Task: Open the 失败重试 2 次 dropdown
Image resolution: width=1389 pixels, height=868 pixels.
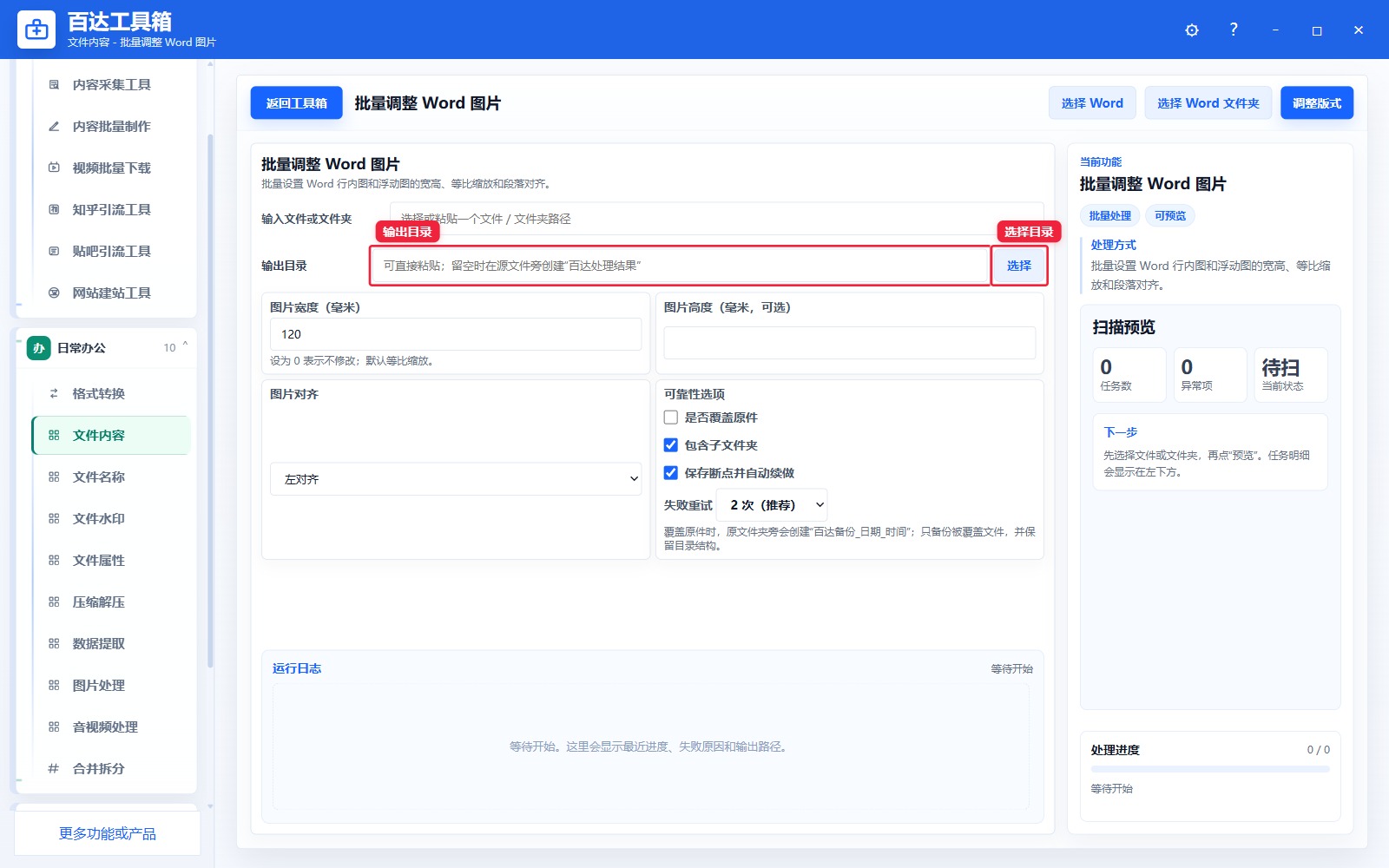Action: [x=772, y=505]
